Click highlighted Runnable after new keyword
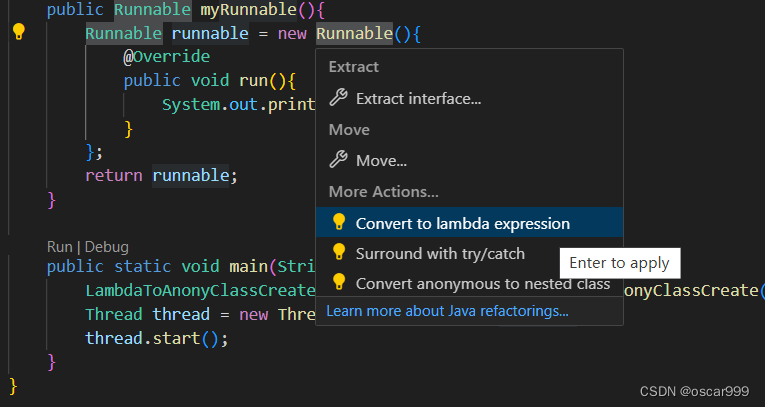765x407 pixels. pyautogui.click(x=354, y=33)
